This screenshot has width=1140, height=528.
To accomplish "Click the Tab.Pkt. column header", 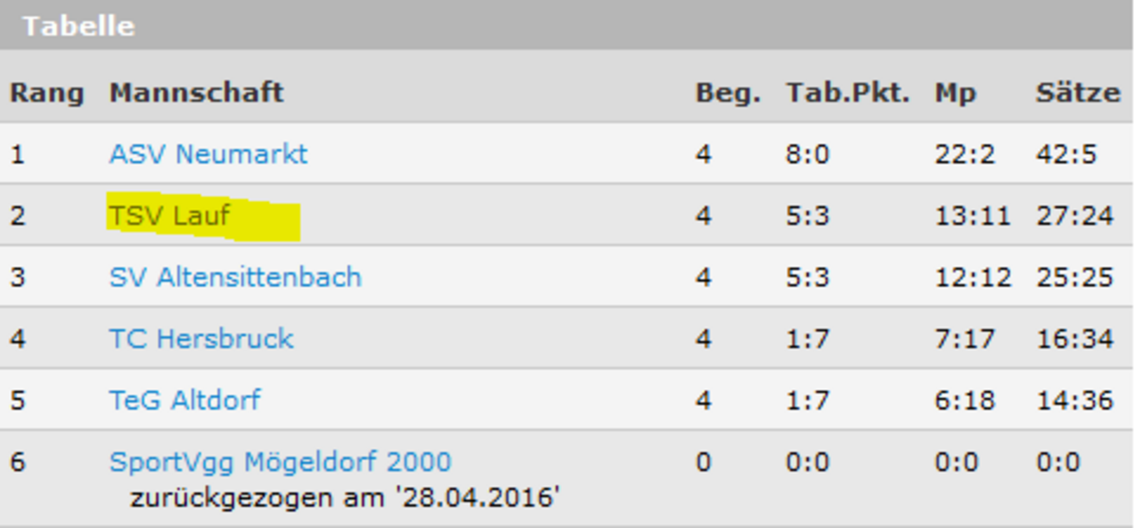I will 848,93.
